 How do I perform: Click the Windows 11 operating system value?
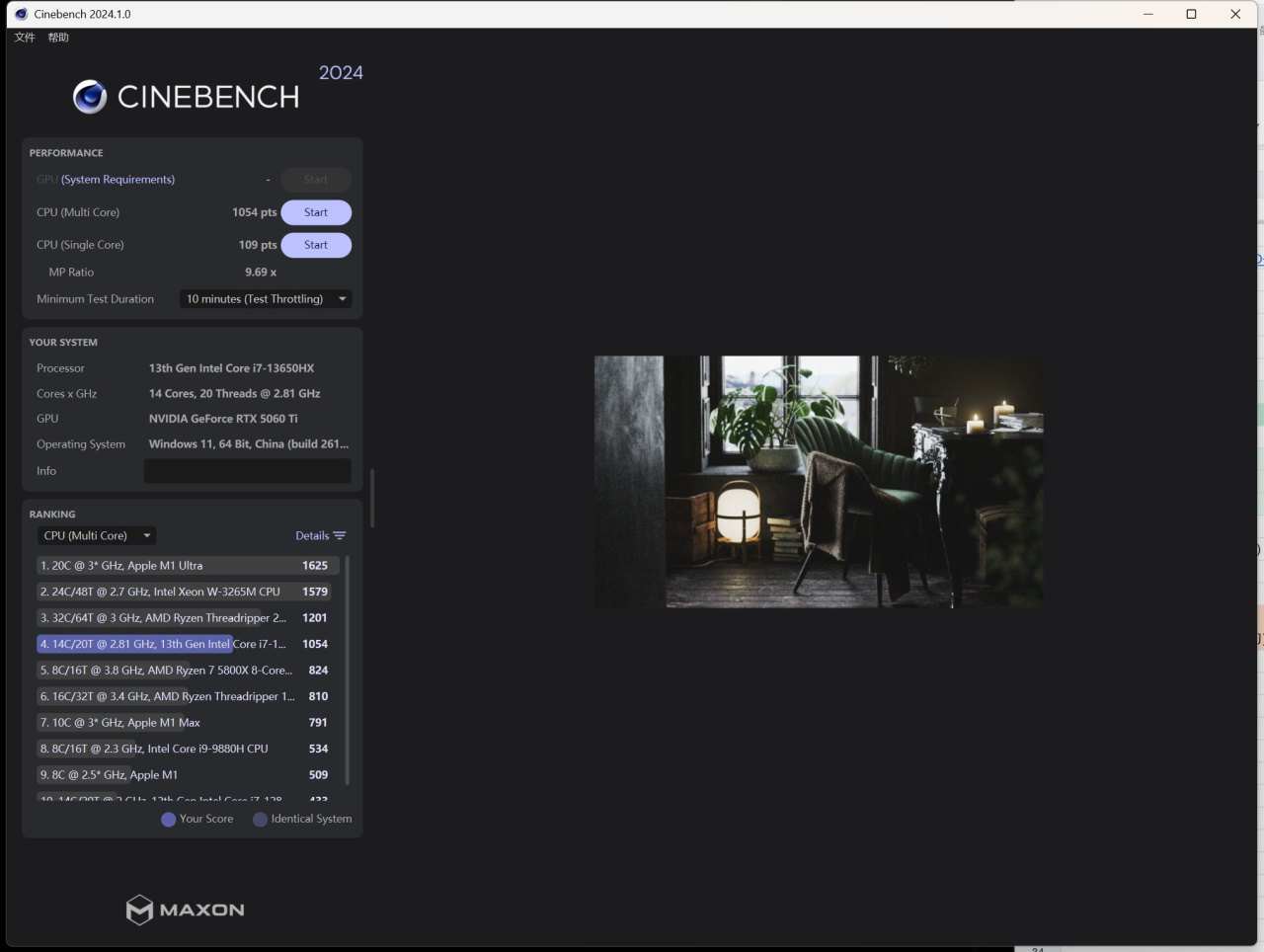point(249,444)
